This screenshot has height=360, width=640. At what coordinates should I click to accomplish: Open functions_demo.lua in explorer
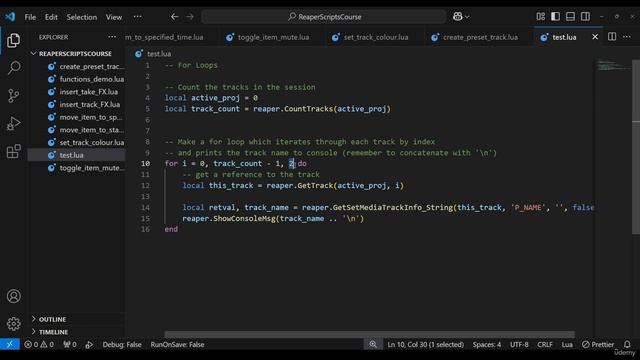[x=91, y=79]
